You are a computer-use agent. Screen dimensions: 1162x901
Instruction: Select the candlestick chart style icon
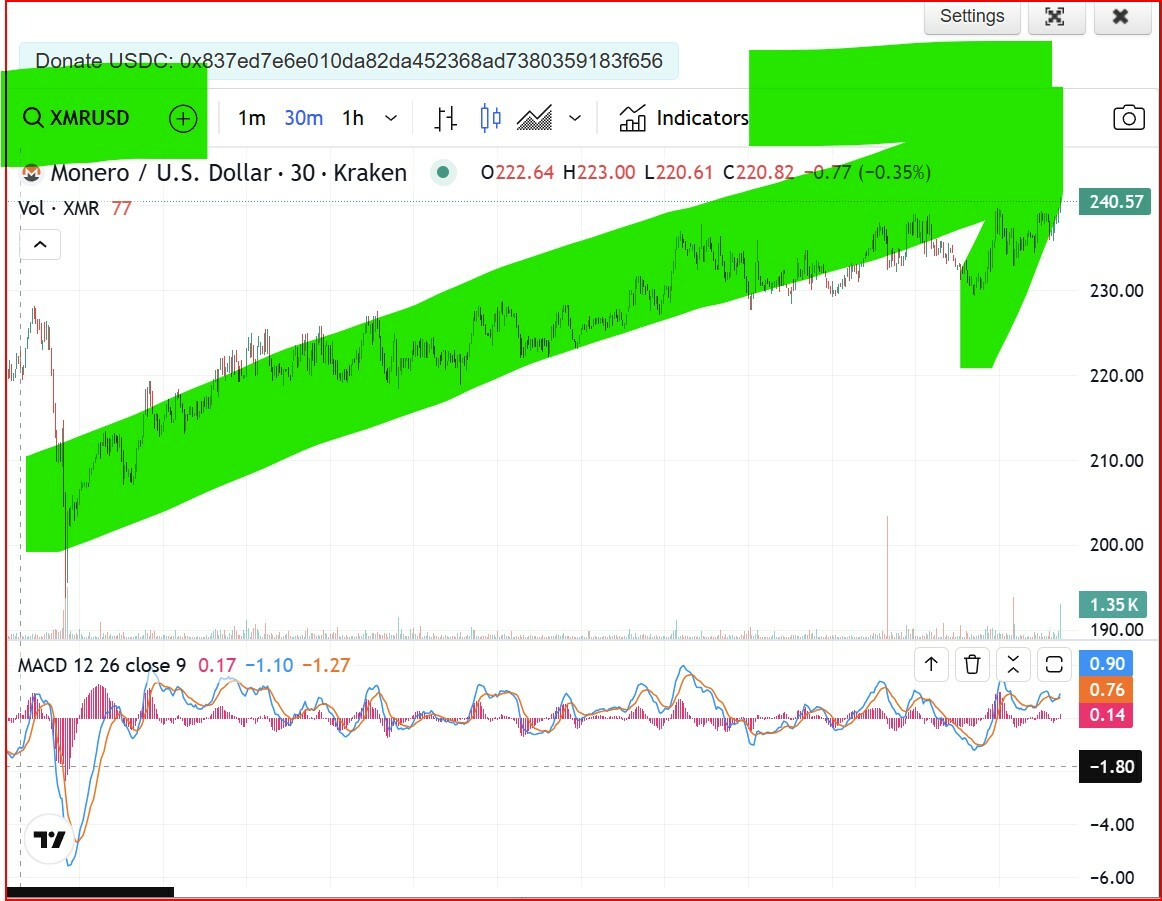pos(490,119)
